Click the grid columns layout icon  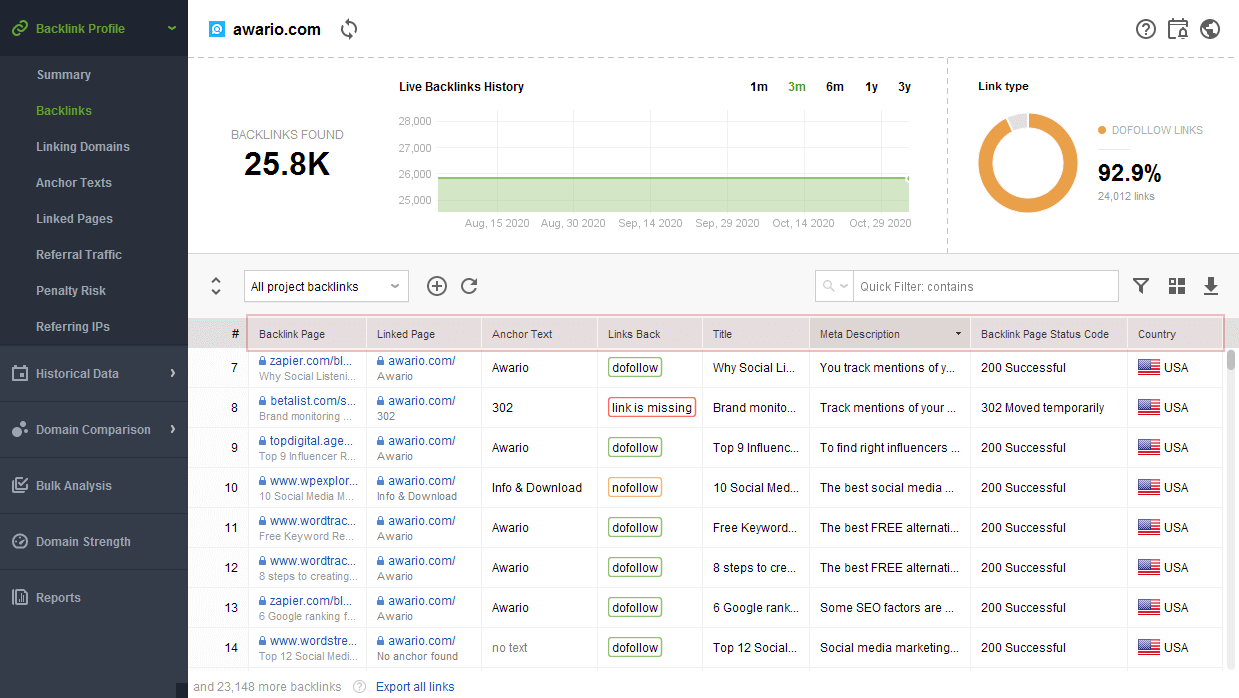click(1177, 286)
